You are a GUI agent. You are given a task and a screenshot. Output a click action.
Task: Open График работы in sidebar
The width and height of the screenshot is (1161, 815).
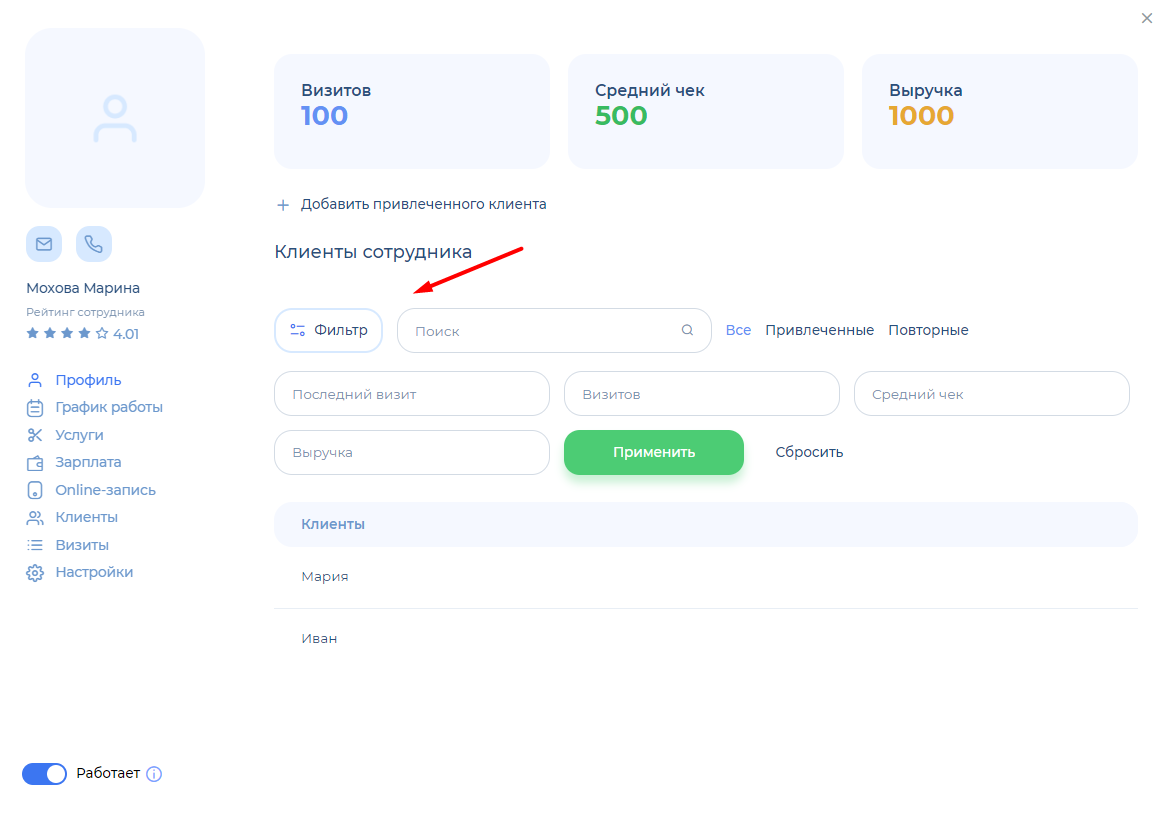108,407
